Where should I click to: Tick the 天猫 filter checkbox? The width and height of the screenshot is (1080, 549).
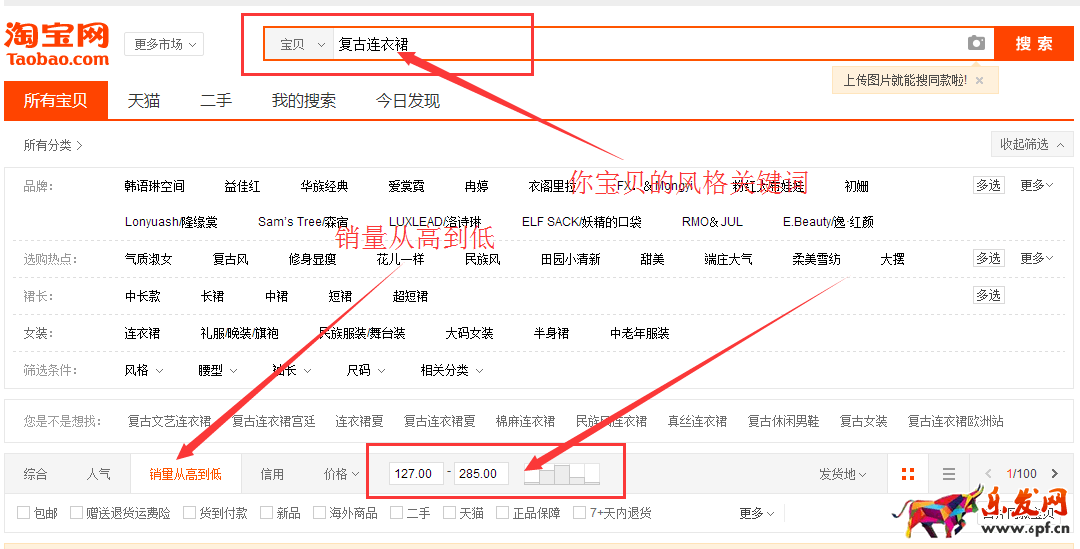click(x=449, y=513)
